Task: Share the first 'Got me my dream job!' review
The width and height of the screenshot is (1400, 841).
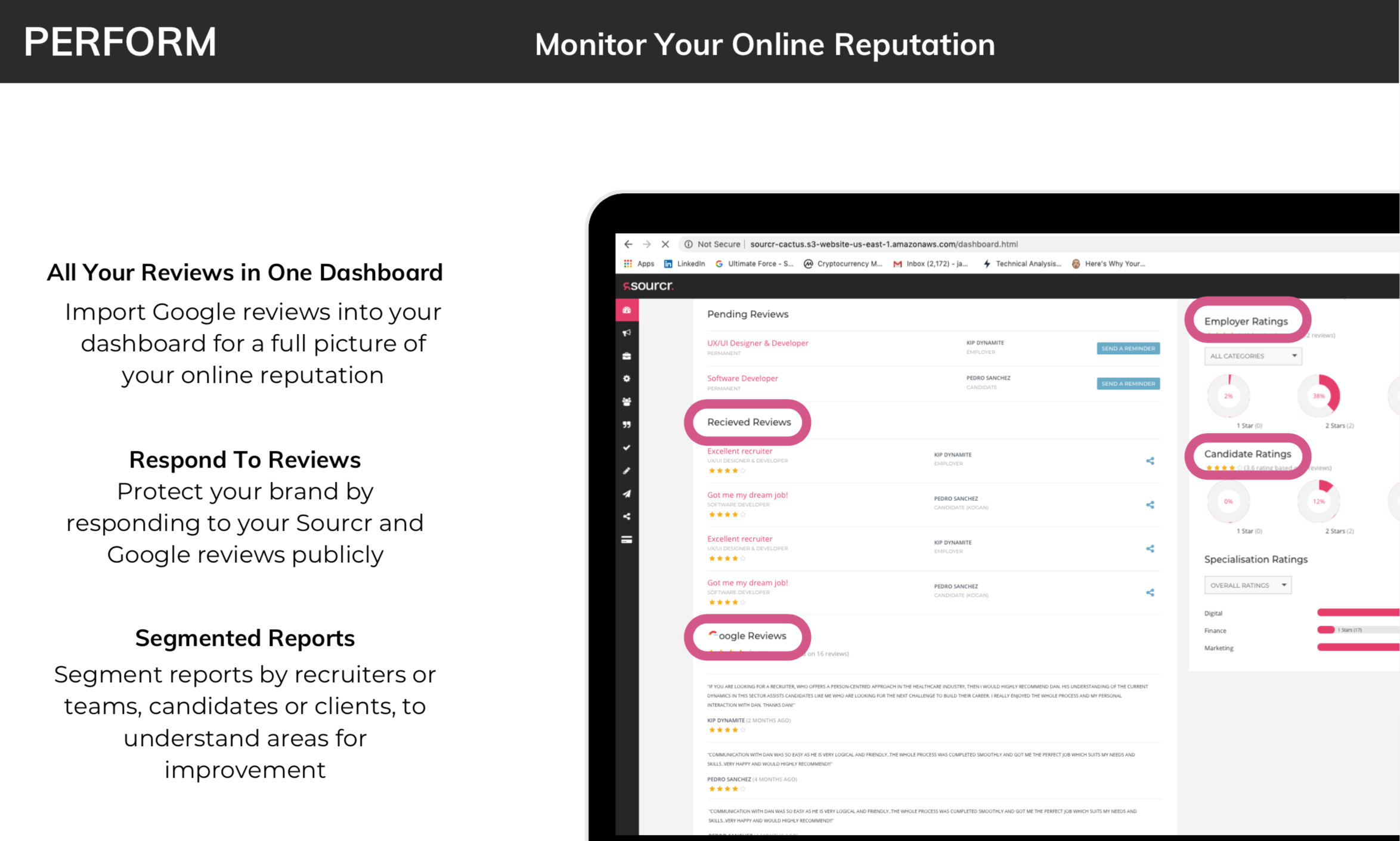Action: (1150, 505)
